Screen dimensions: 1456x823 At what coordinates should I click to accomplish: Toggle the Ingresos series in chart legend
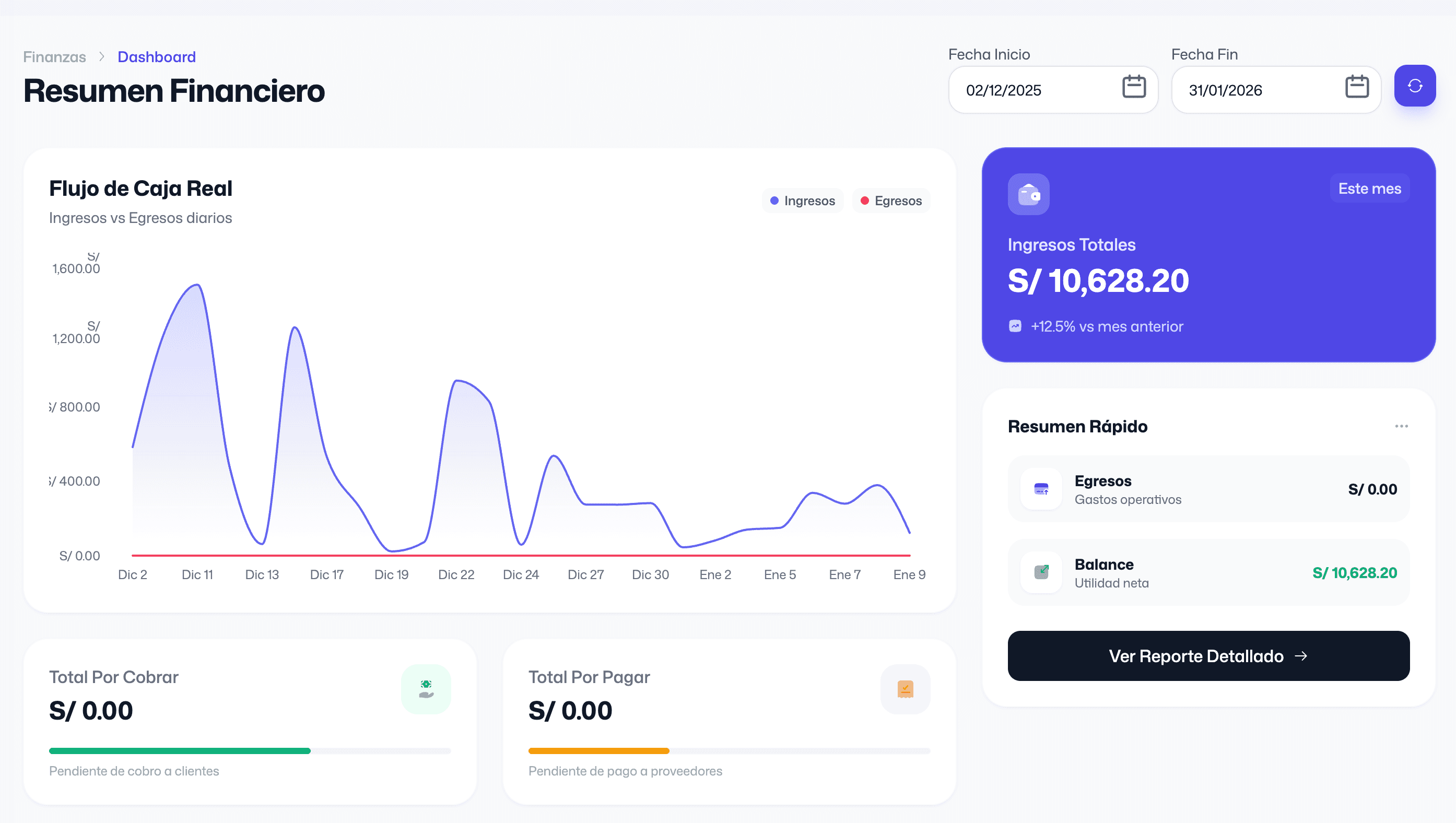pos(802,201)
